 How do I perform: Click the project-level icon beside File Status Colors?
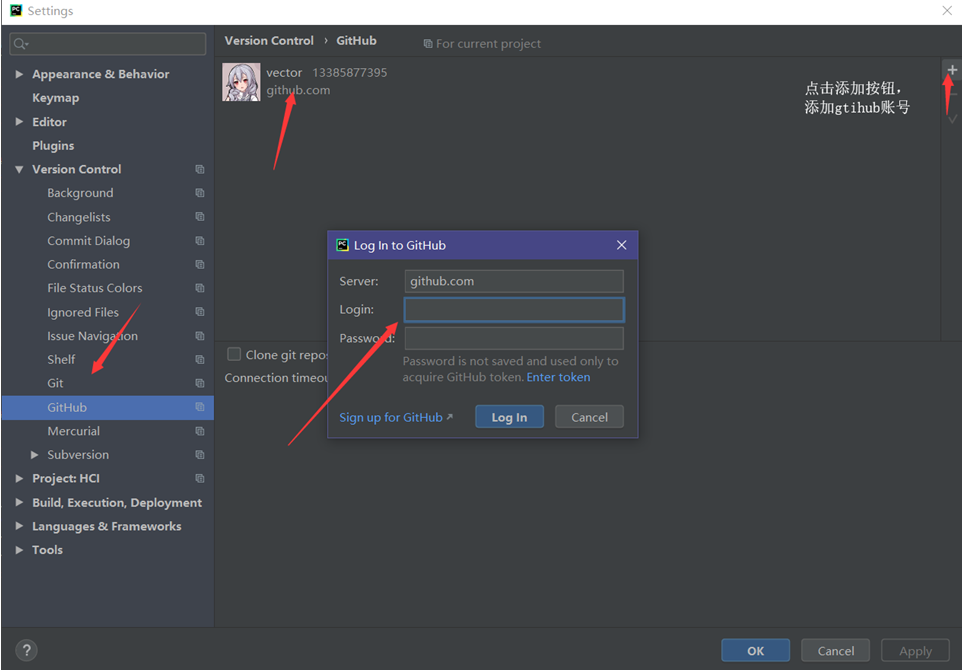[199, 288]
